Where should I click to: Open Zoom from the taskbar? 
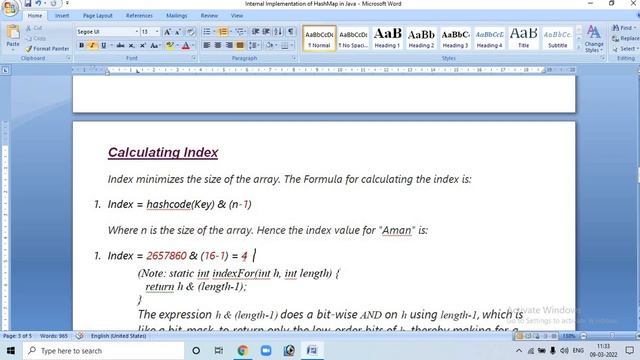[266, 350]
